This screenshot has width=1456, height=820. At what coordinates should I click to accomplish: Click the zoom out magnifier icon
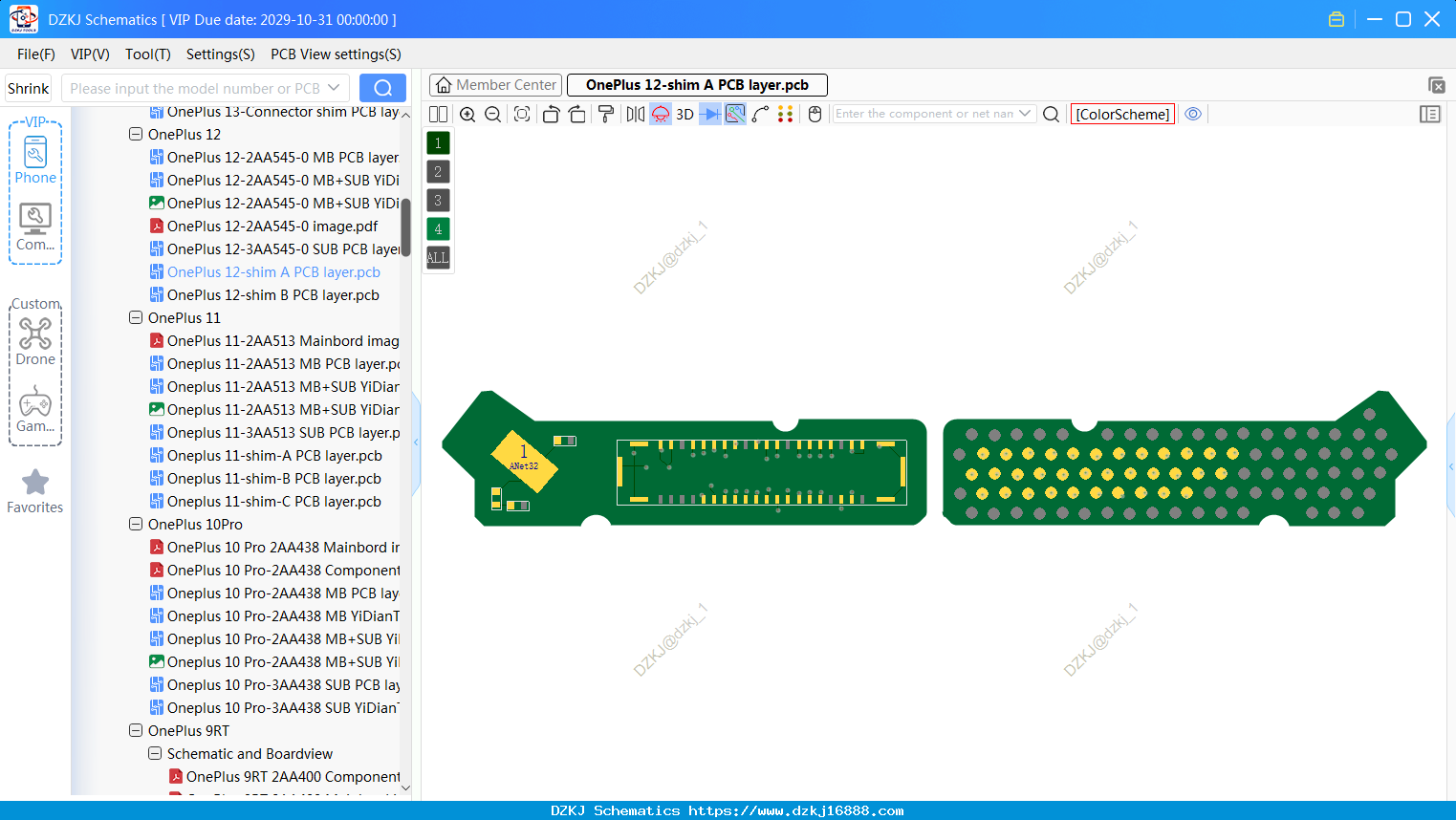pyautogui.click(x=493, y=114)
